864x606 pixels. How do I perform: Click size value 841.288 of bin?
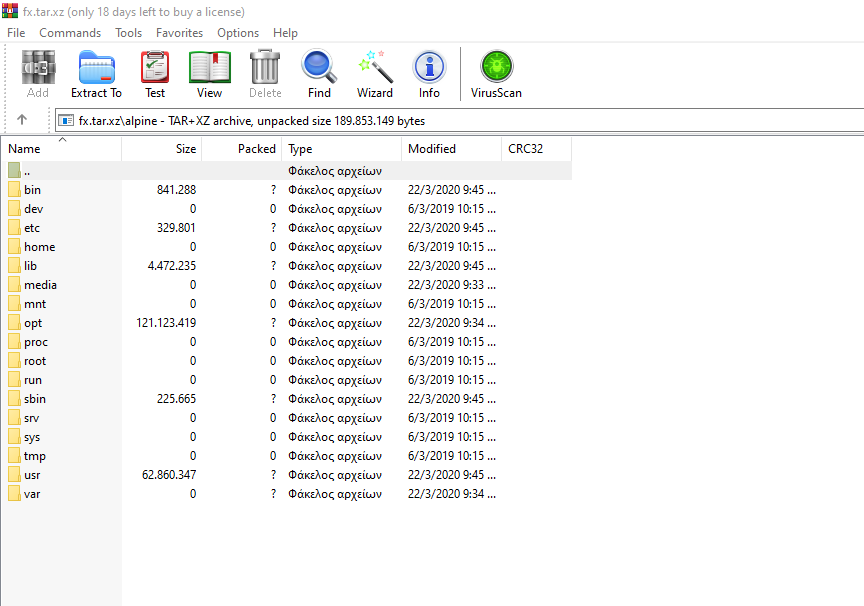(x=176, y=190)
